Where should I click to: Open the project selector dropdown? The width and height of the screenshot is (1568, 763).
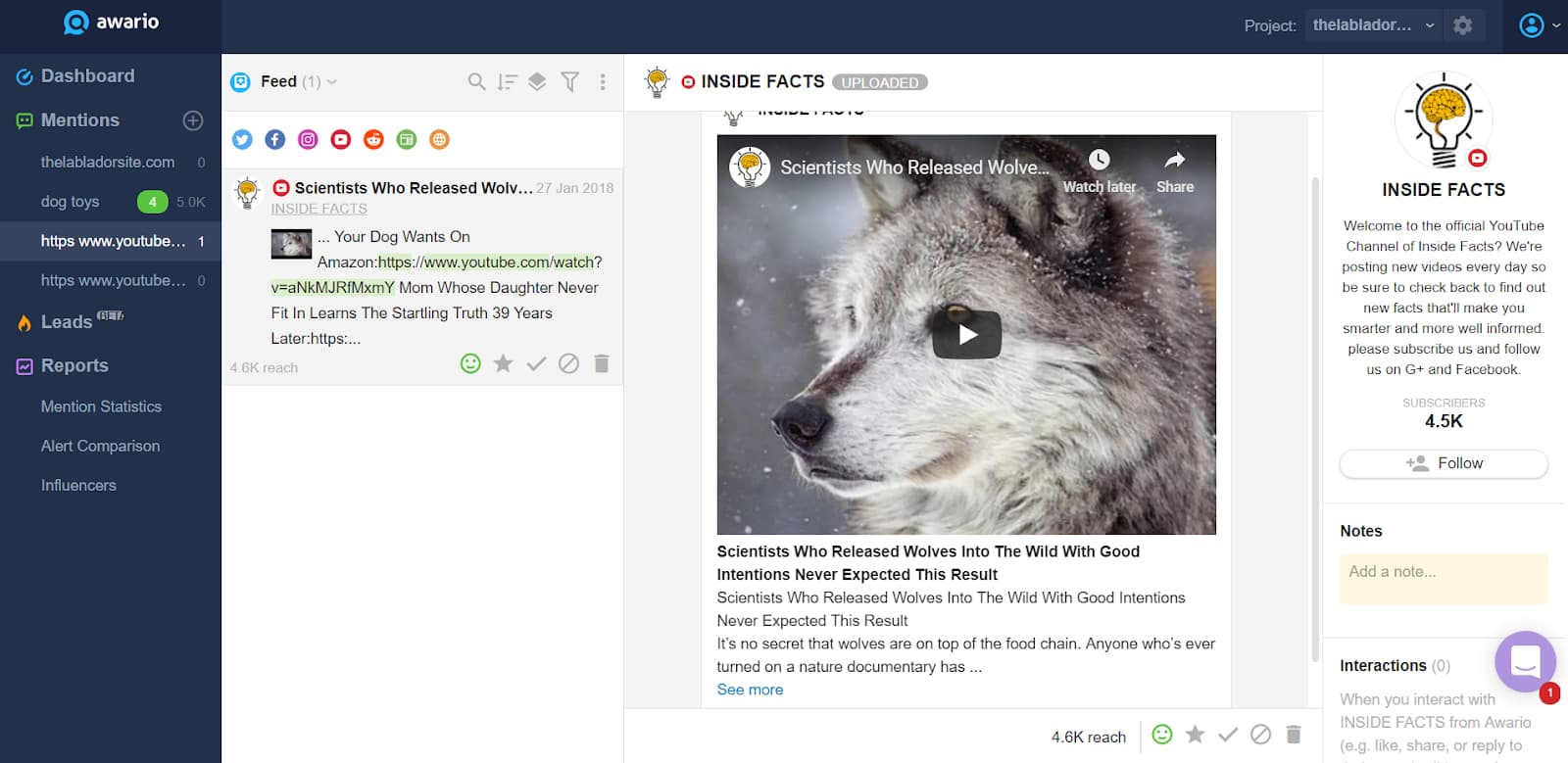pyautogui.click(x=1373, y=25)
